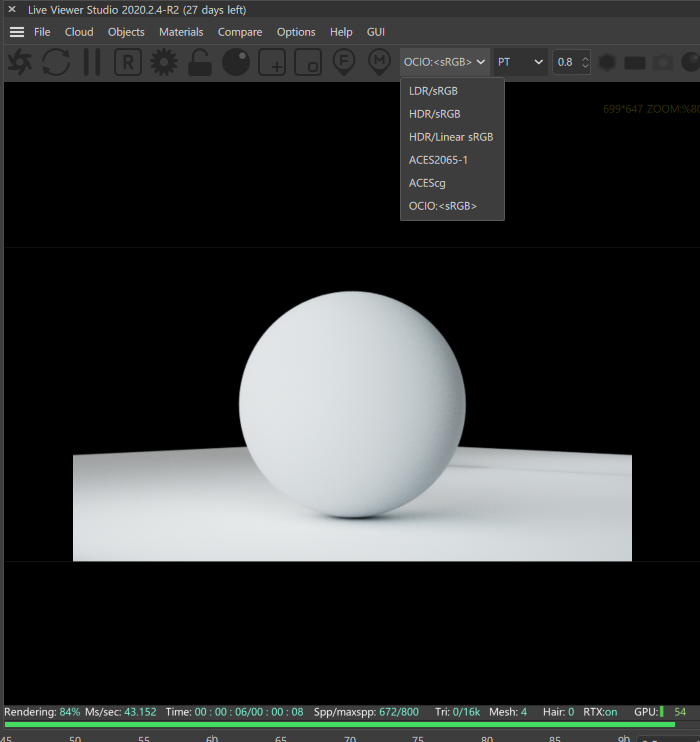
Task: Restart the render with refresh icon
Action: (x=56, y=62)
